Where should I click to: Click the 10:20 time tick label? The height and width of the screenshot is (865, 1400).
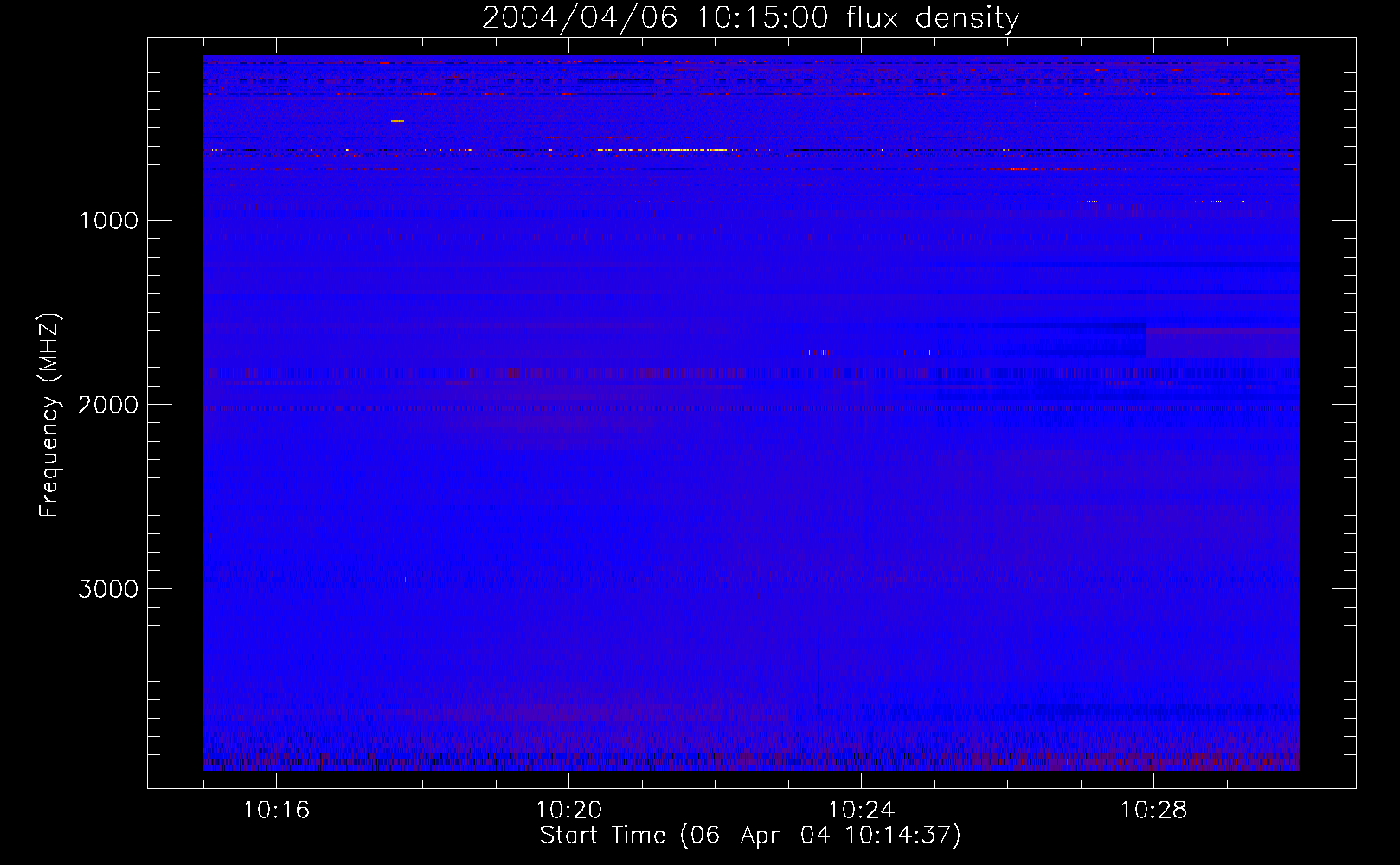(x=568, y=811)
